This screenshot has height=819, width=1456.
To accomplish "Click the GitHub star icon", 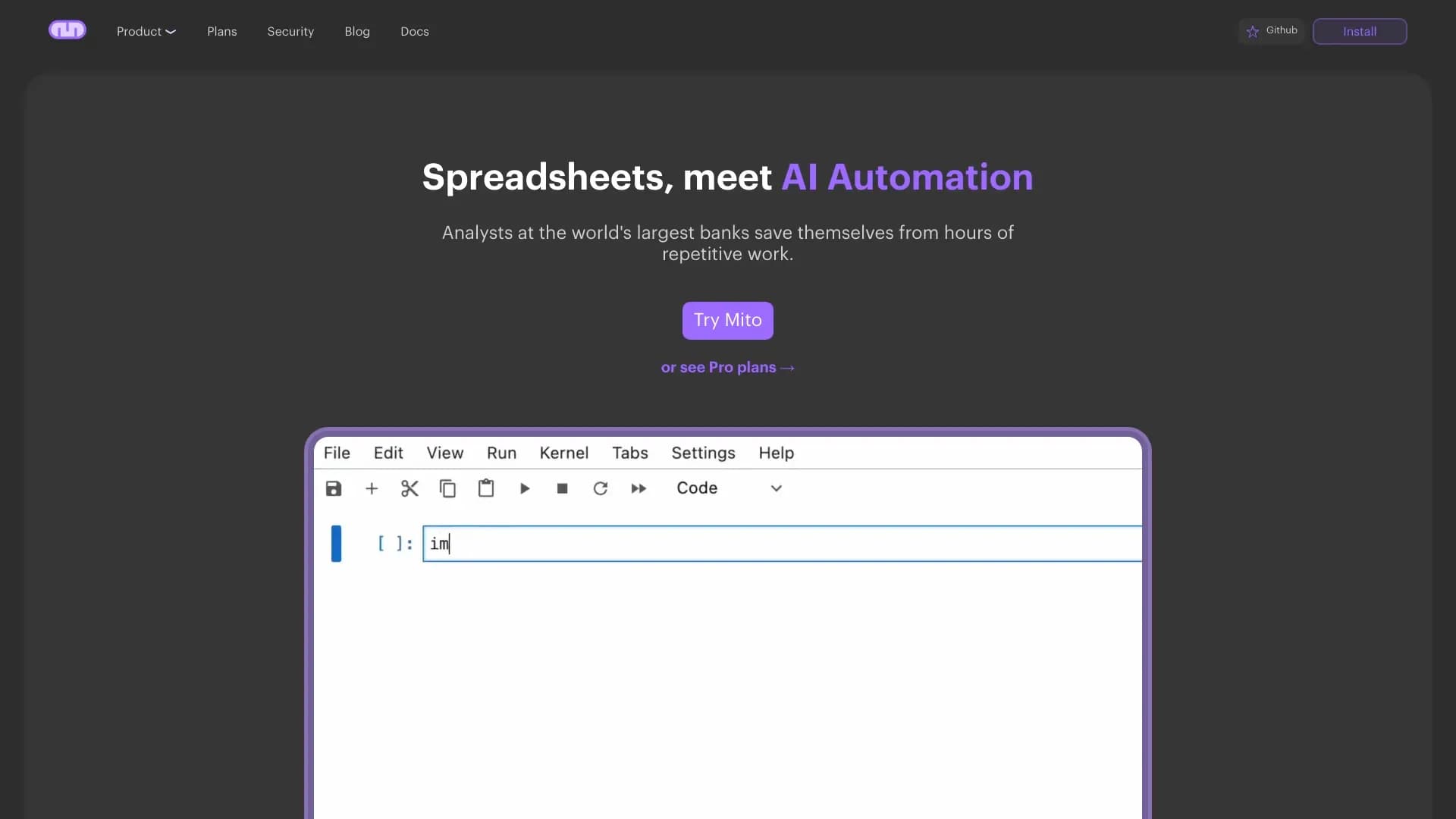I will pyautogui.click(x=1253, y=31).
